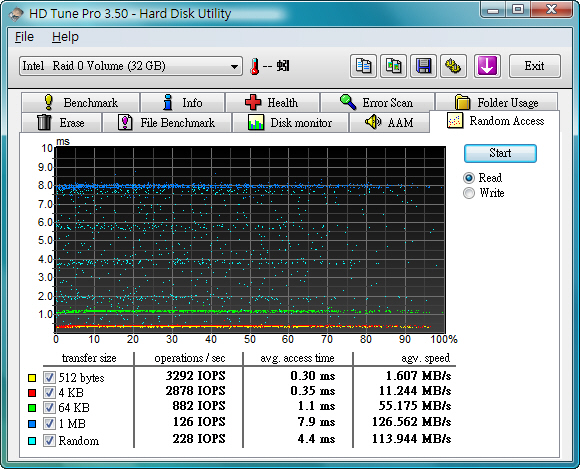580x469 pixels.
Task: Select the Write radio button
Action: pos(469,193)
